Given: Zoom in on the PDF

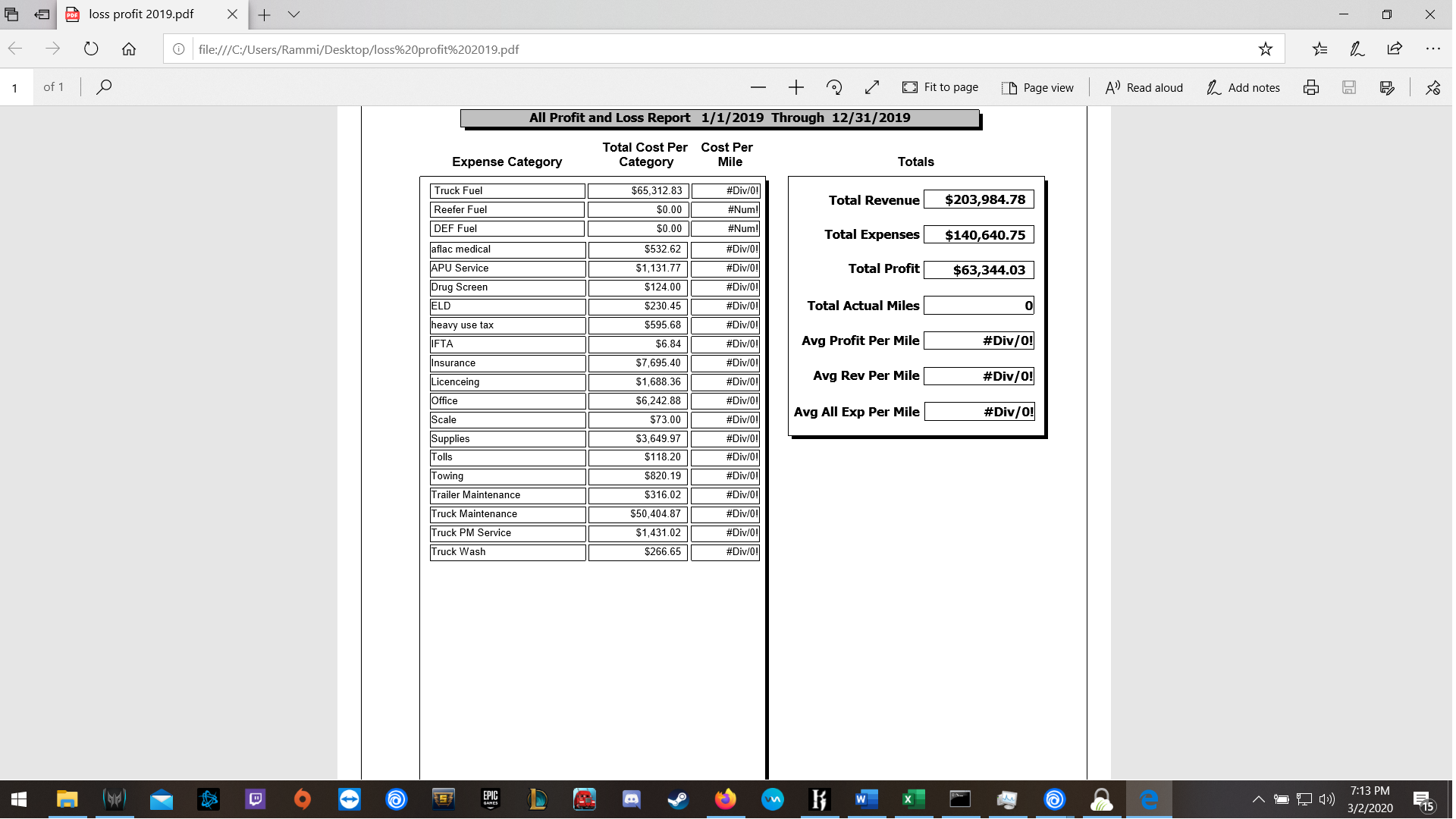Looking at the screenshot, I should (796, 87).
